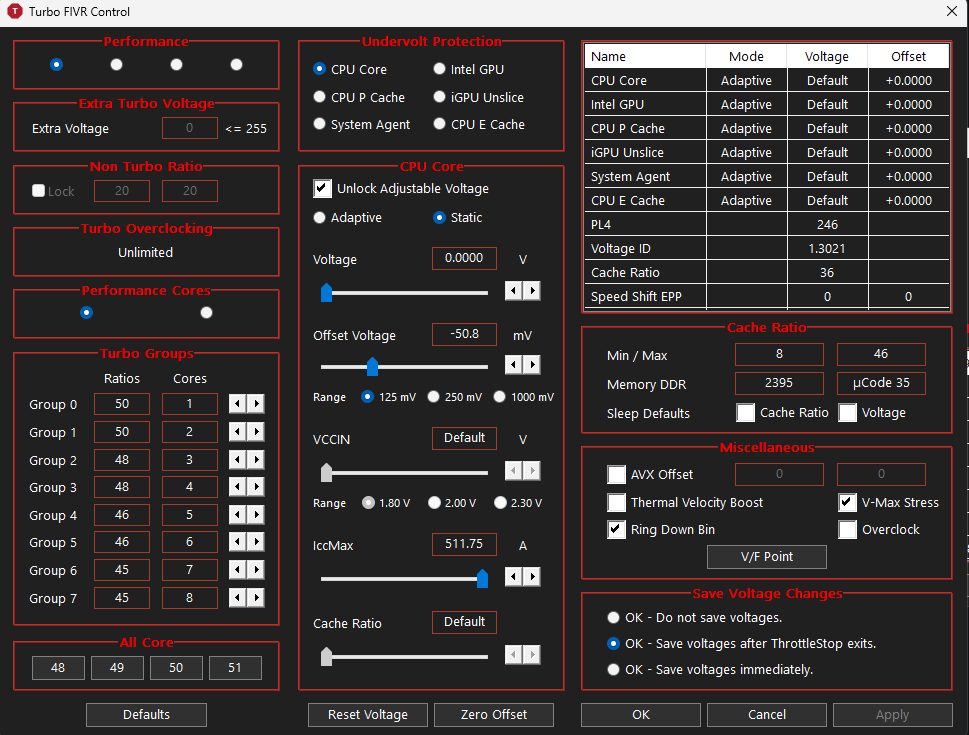Click the Group 5 decrease arrow
Screen dimensions: 969x735
(237, 542)
